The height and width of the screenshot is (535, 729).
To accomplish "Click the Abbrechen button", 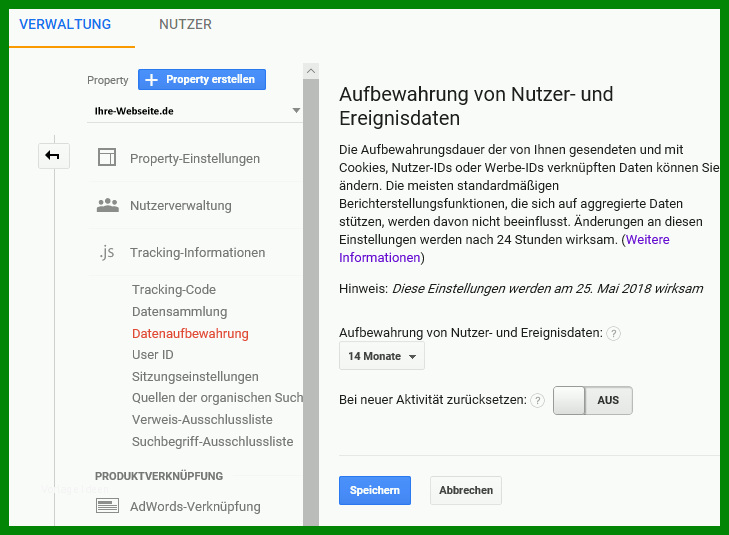I will point(466,490).
